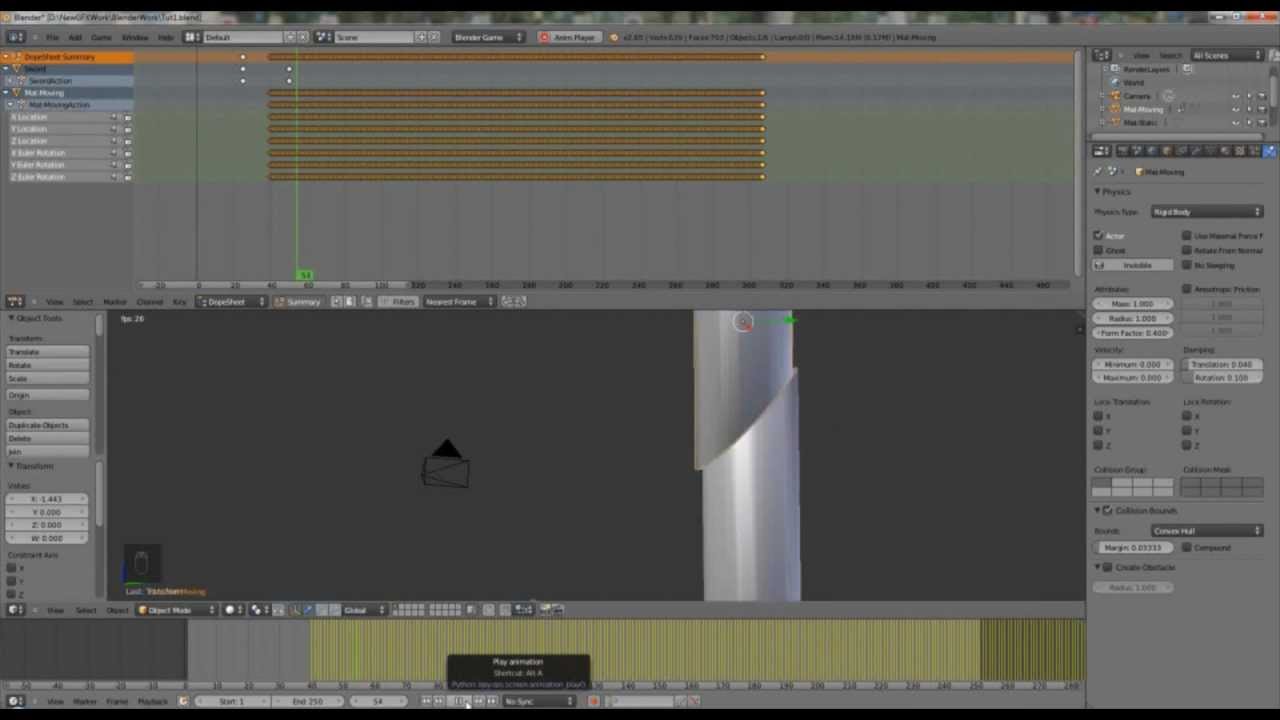
Task: Open the Physics Type dropdown showing Rigid Body
Action: [1207, 212]
